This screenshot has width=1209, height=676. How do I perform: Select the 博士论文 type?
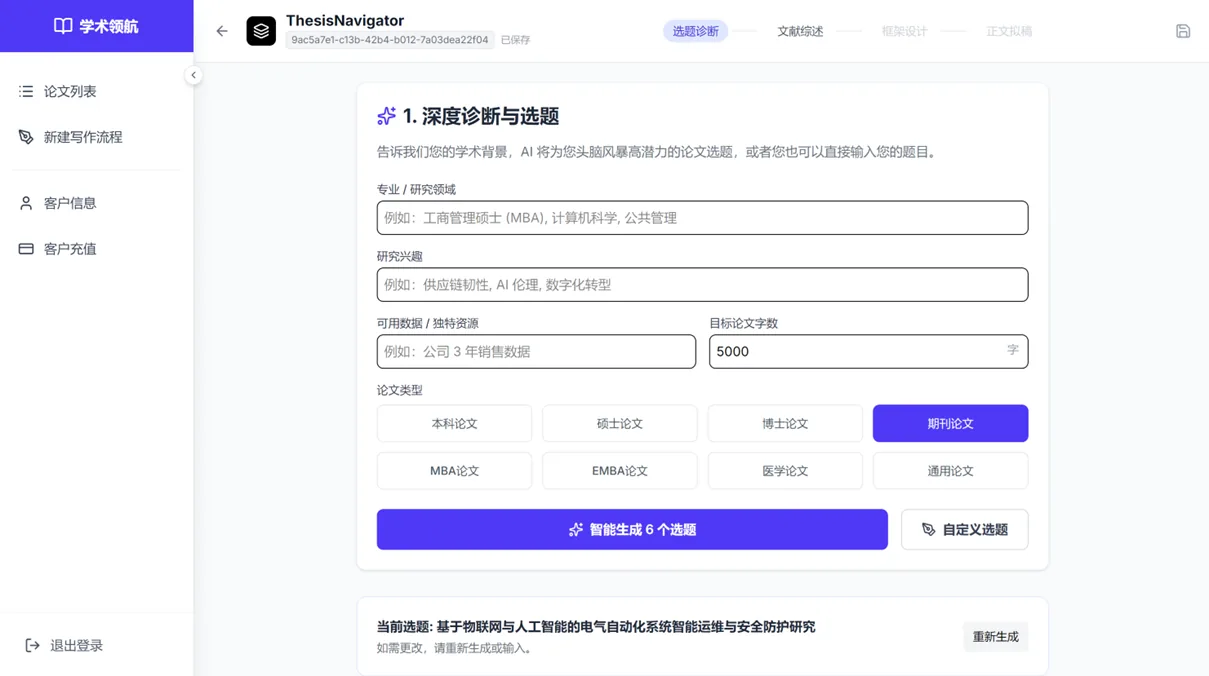pyautogui.click(x=785, y=424)
